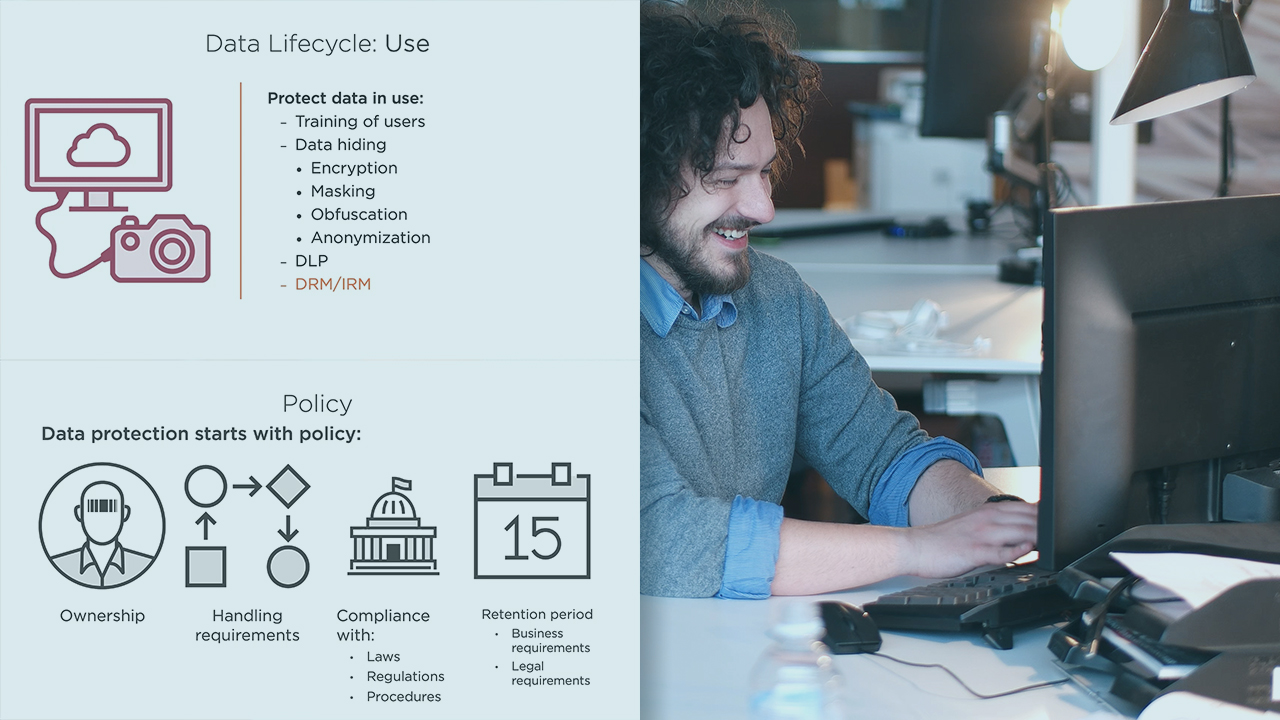Viewport: 1280px width, 720px height.
Task: Click the "Protect data in use:" heading
Action: click(345, 98)
